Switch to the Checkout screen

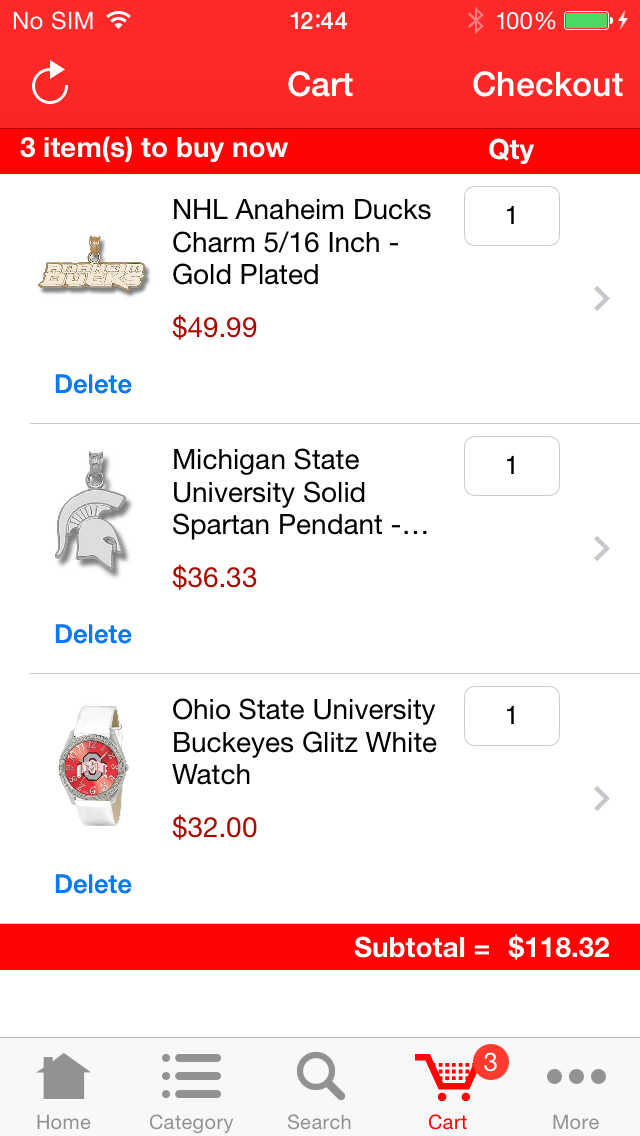coord(547,85)
